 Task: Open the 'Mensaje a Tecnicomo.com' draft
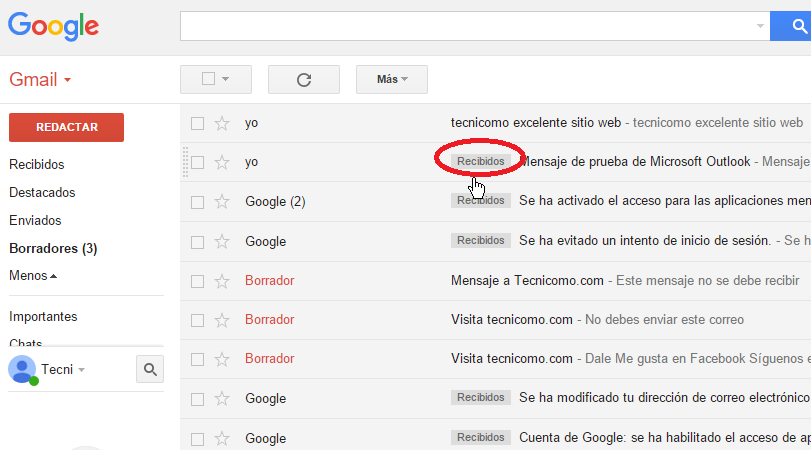[x=527, y=281]
